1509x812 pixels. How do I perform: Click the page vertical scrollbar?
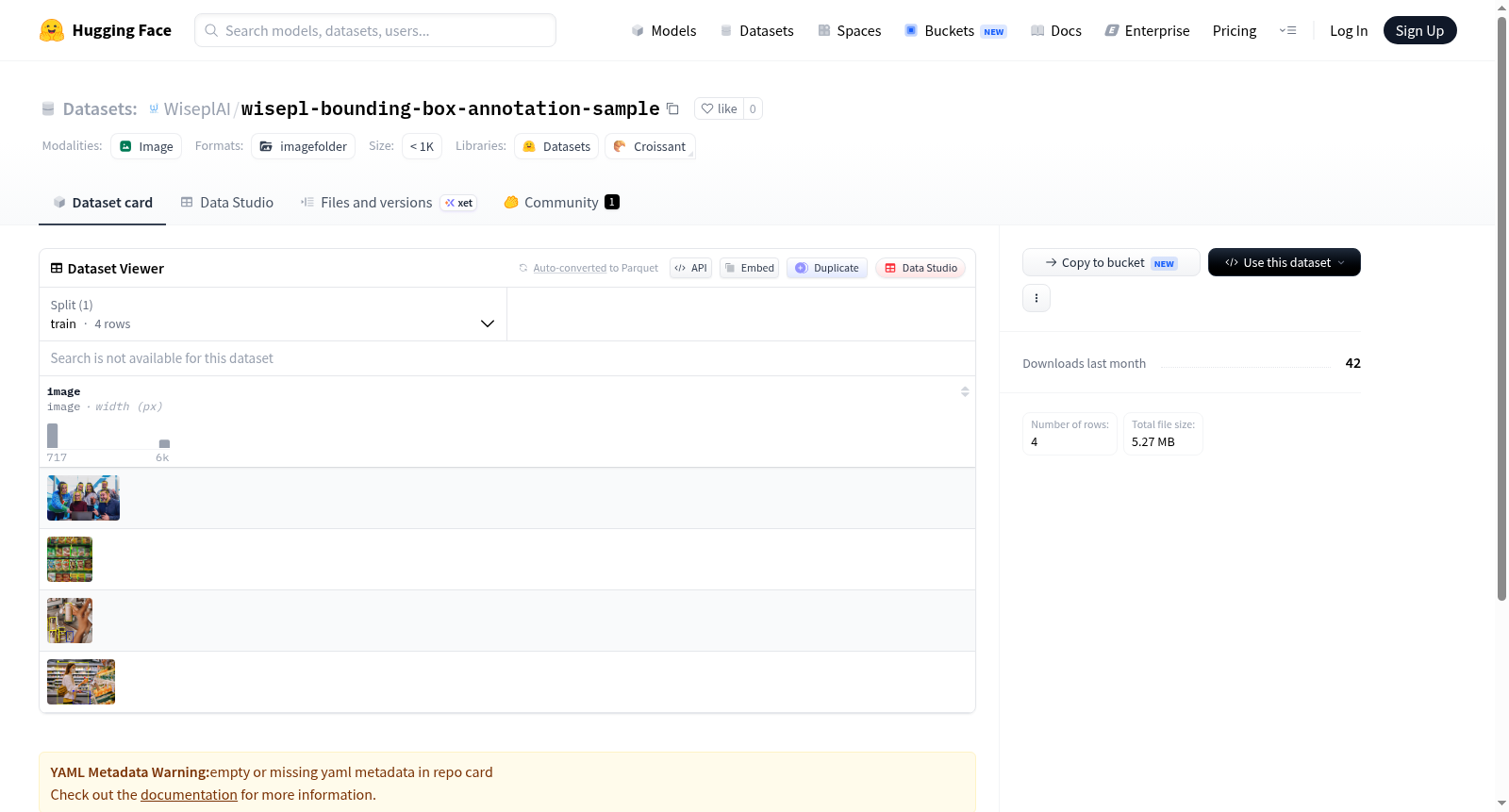click(x=1501, y=307)
